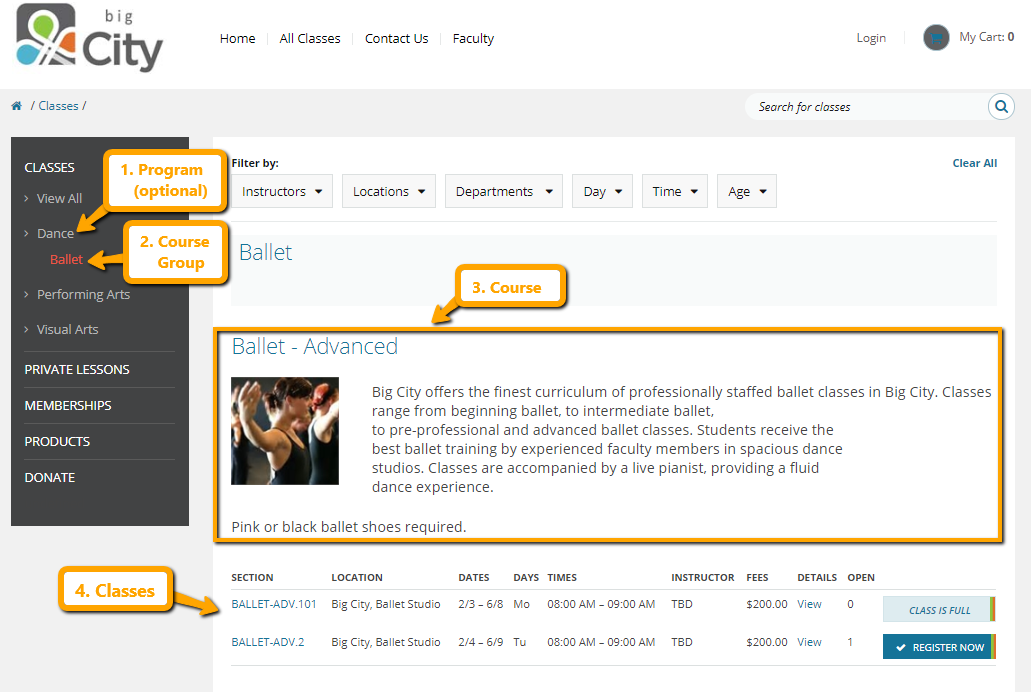
Task: Click Register Now for BALLET-ADV.2
Action: click(x=937, y=647)
